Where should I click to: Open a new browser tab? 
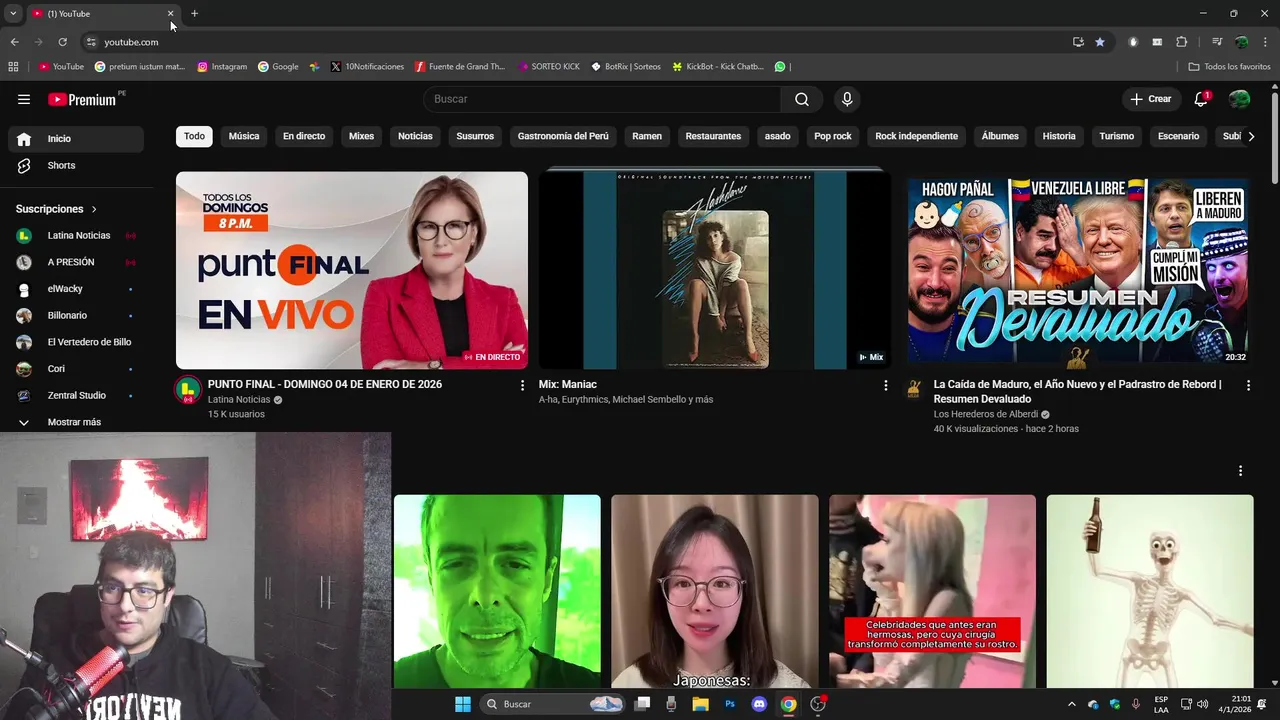coord(194,14)
